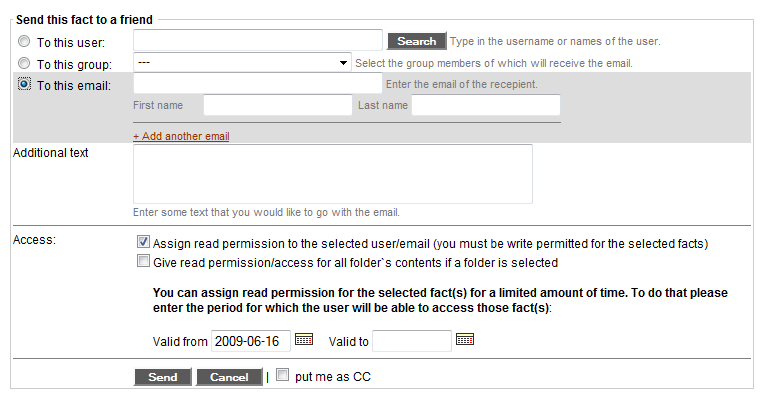Click the Send button
The width and height of the screenshot is (768, 404).
(x=162, y=377)
